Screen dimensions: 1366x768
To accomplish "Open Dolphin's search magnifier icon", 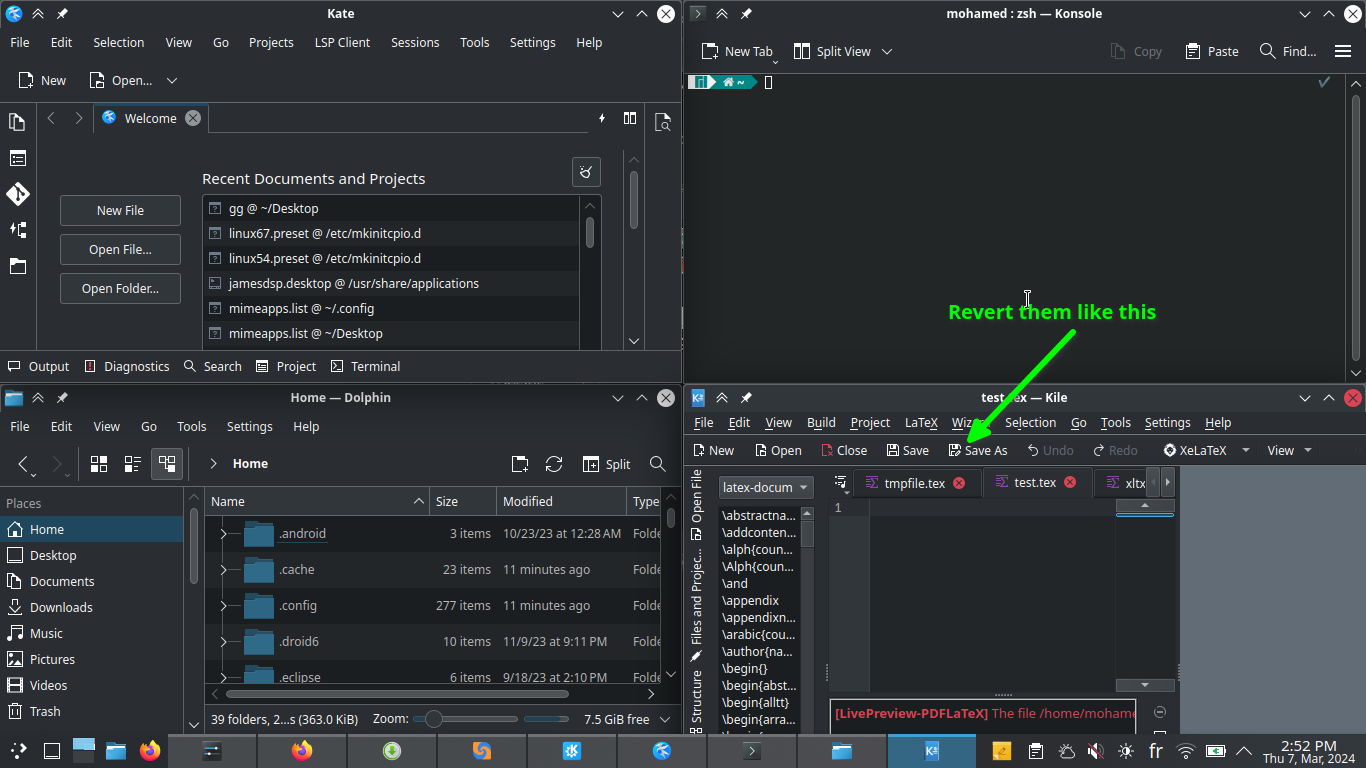I will coord(657,464).
